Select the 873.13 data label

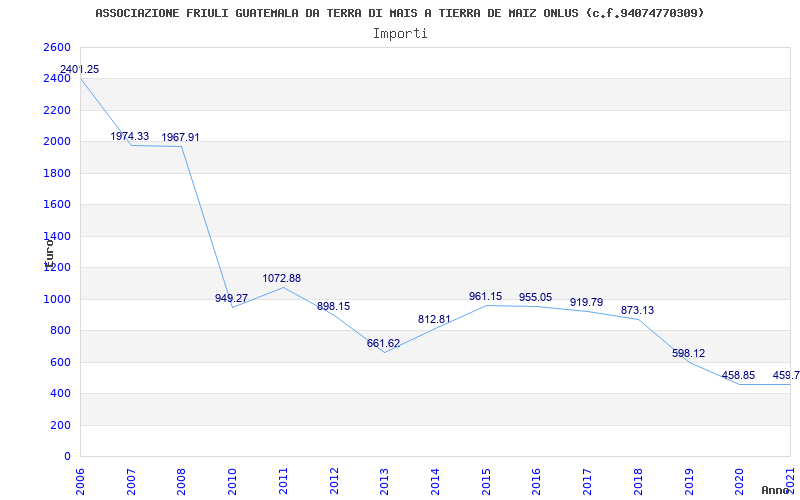tap(637, 310)
